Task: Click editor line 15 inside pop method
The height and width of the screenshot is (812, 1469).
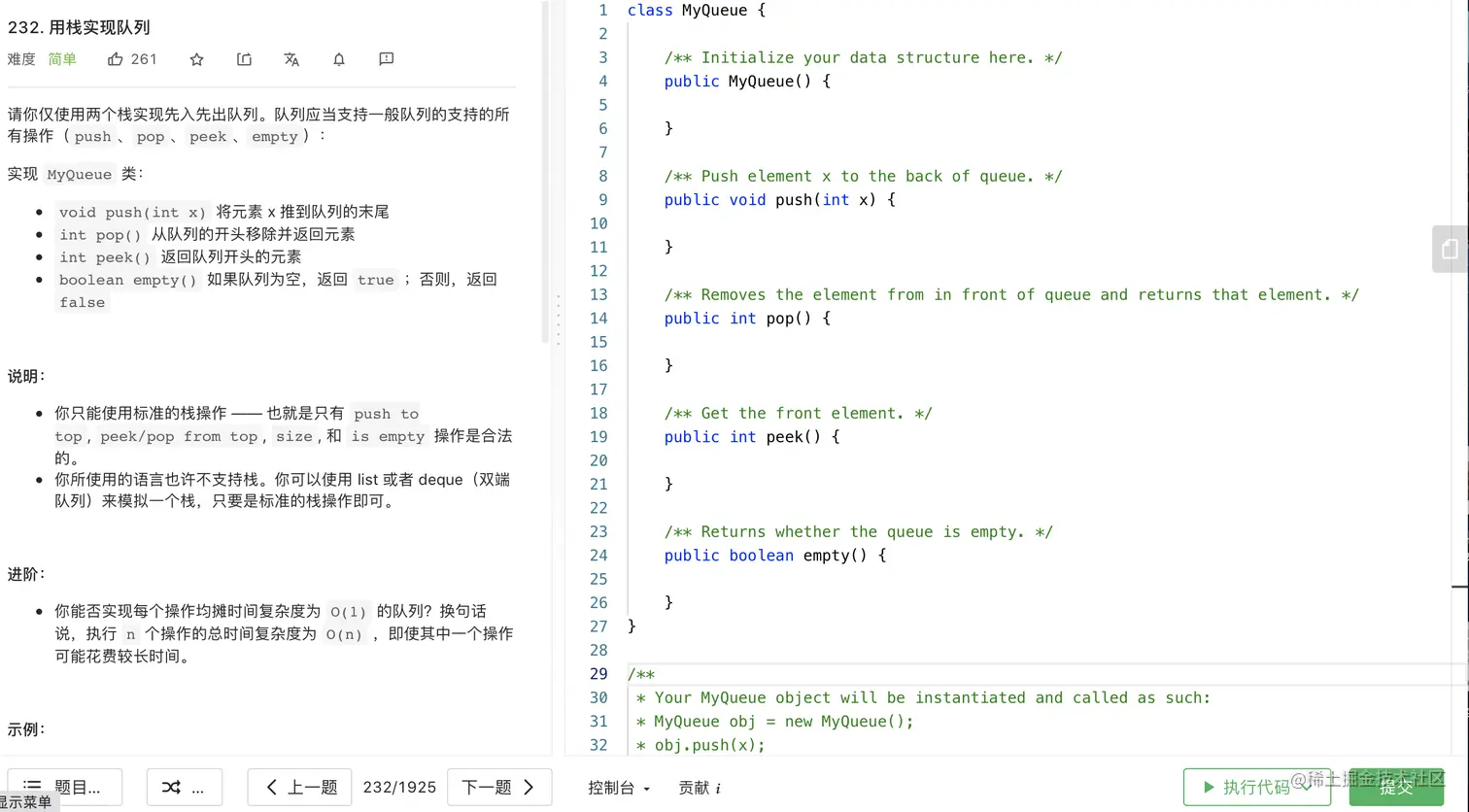Action: (x=1040, y=342)
